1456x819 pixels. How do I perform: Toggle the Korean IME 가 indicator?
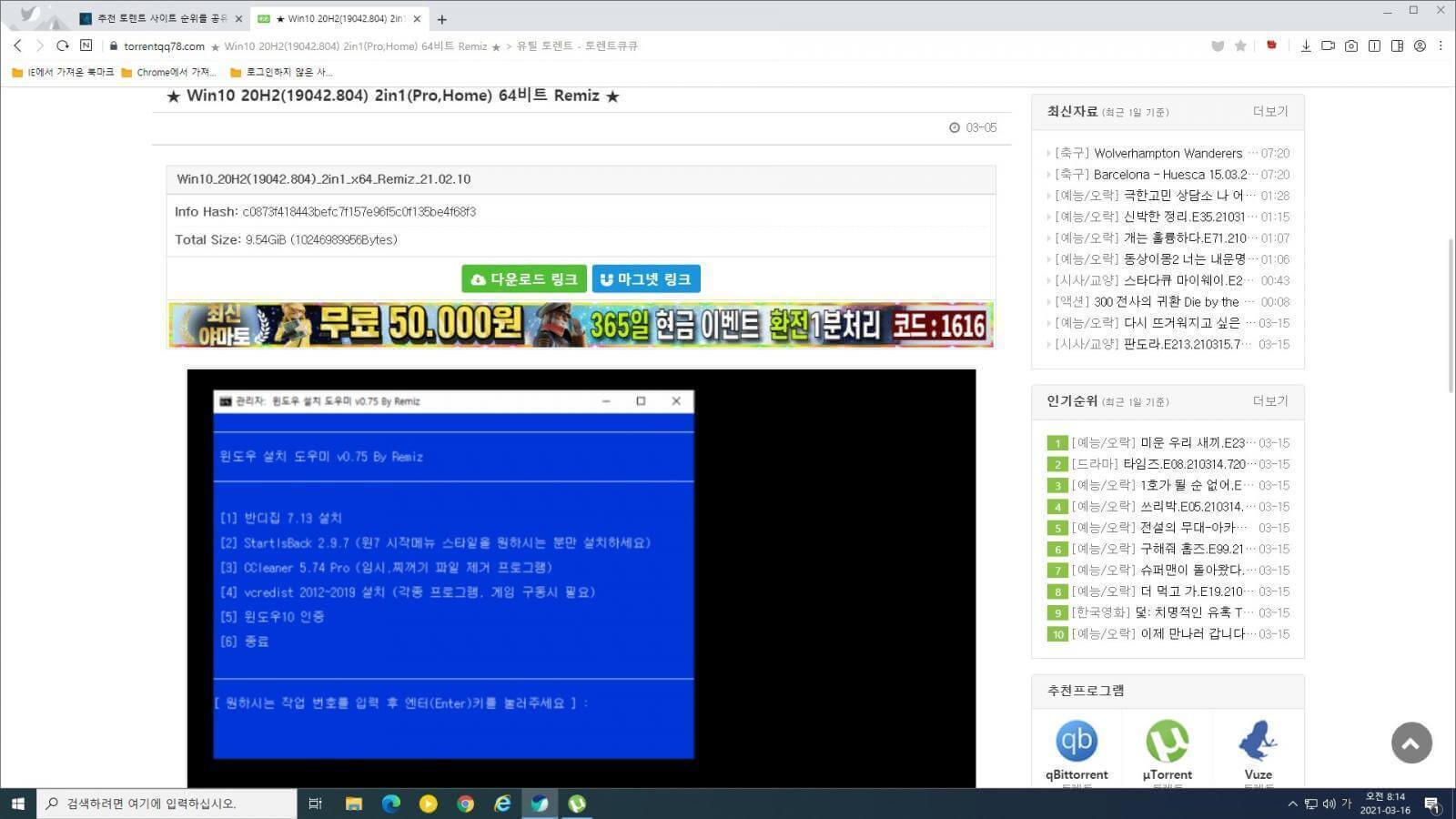(x=1346, y=804)
